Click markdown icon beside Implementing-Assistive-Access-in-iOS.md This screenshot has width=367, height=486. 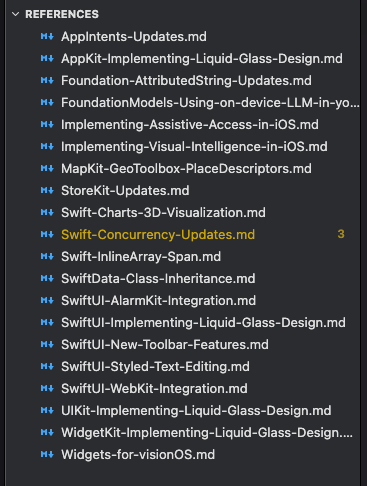pyautogui.click(x=47, y=124)
